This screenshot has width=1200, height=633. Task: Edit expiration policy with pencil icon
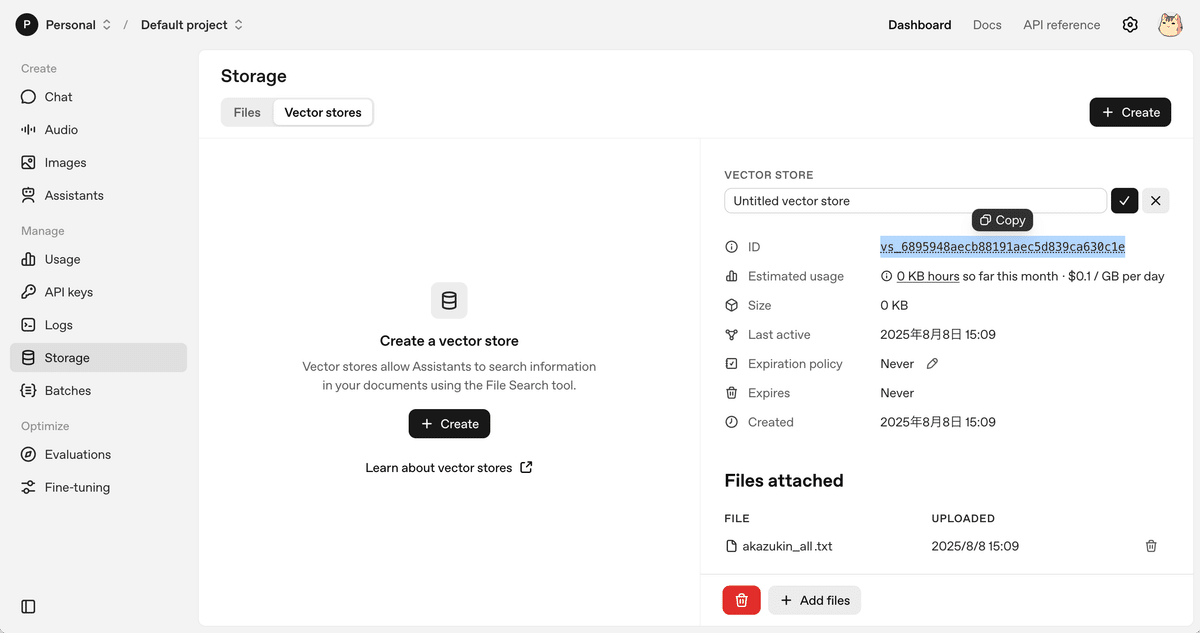pyautogui.click(x=932, y=364)
